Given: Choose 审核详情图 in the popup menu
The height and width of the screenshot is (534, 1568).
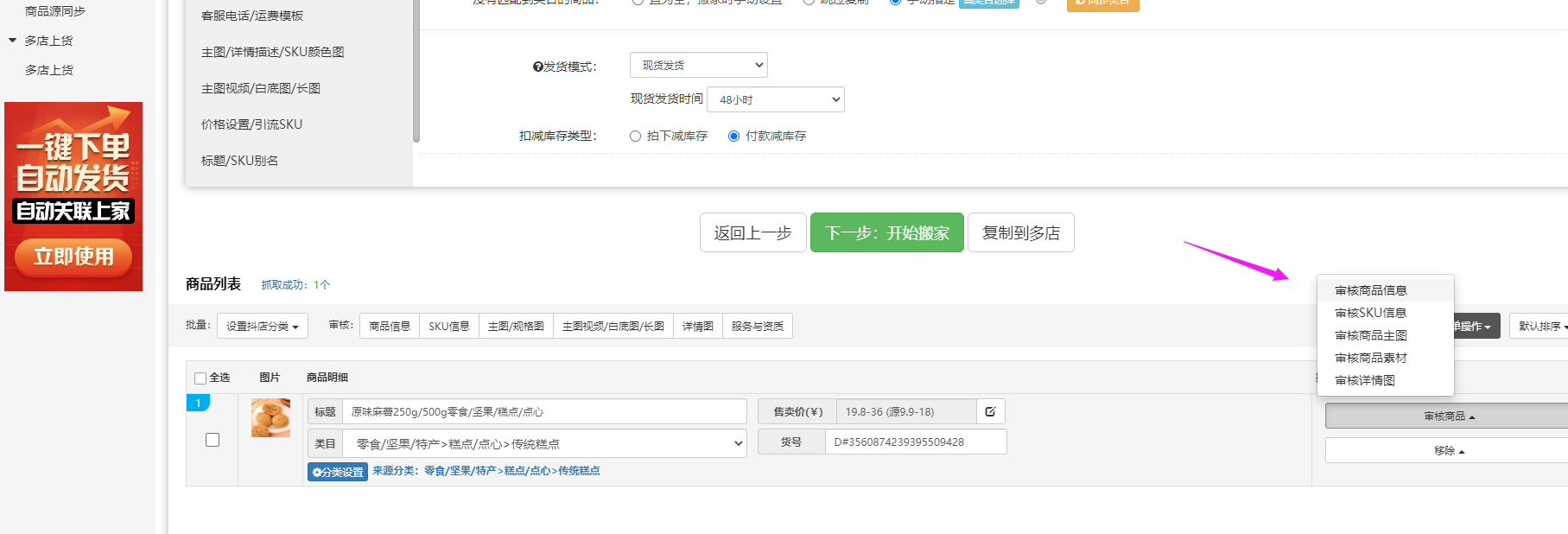Looking at the screenshot, I should (1364, 380).
